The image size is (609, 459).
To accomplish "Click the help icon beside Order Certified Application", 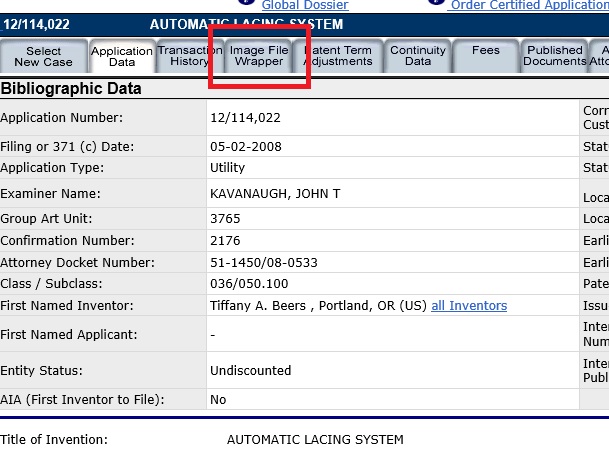I will click(436, 2).
